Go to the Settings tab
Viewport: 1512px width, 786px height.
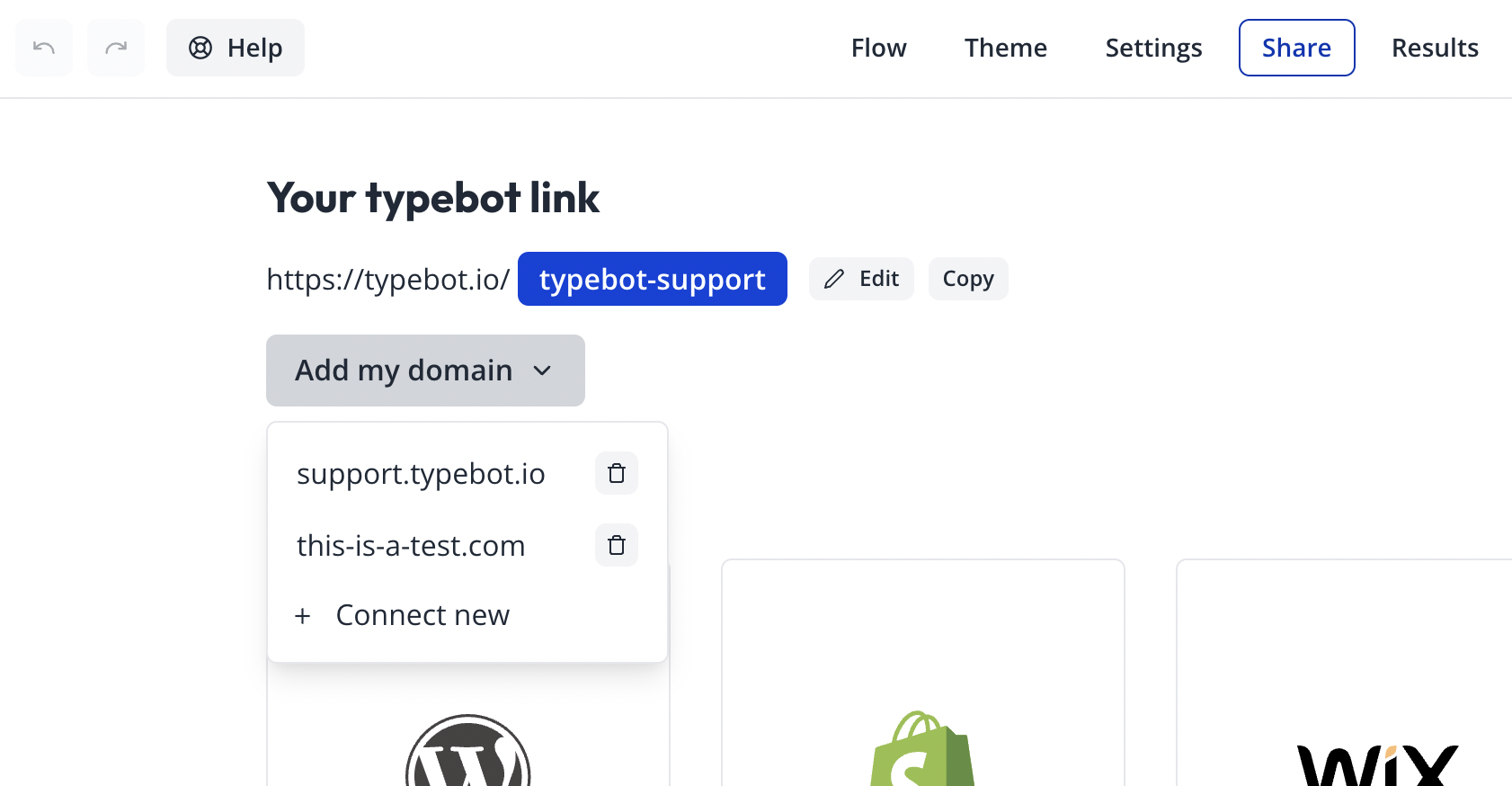click(1153, 48)
